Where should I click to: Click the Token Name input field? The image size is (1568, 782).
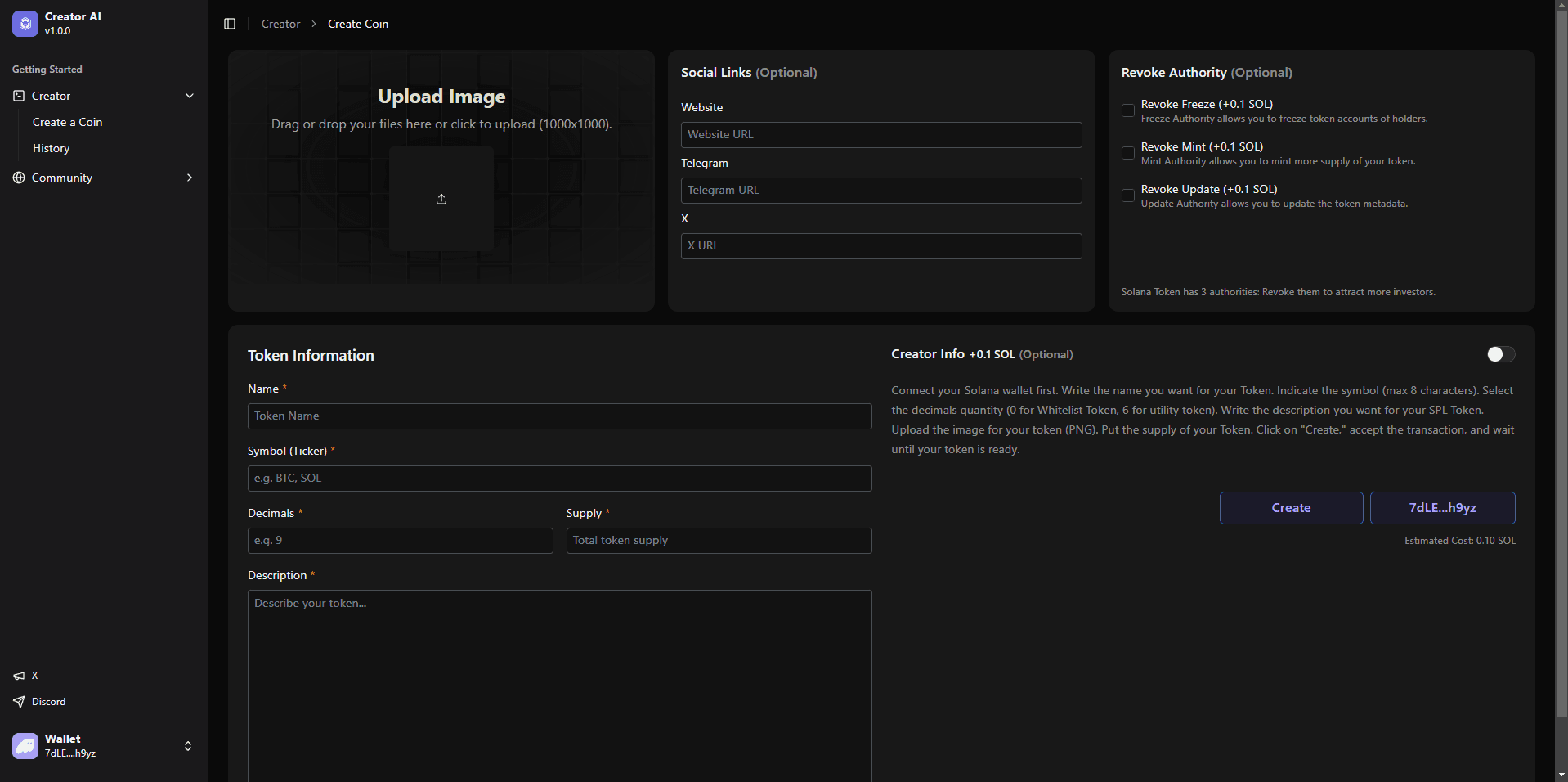[x=559, y=416]
